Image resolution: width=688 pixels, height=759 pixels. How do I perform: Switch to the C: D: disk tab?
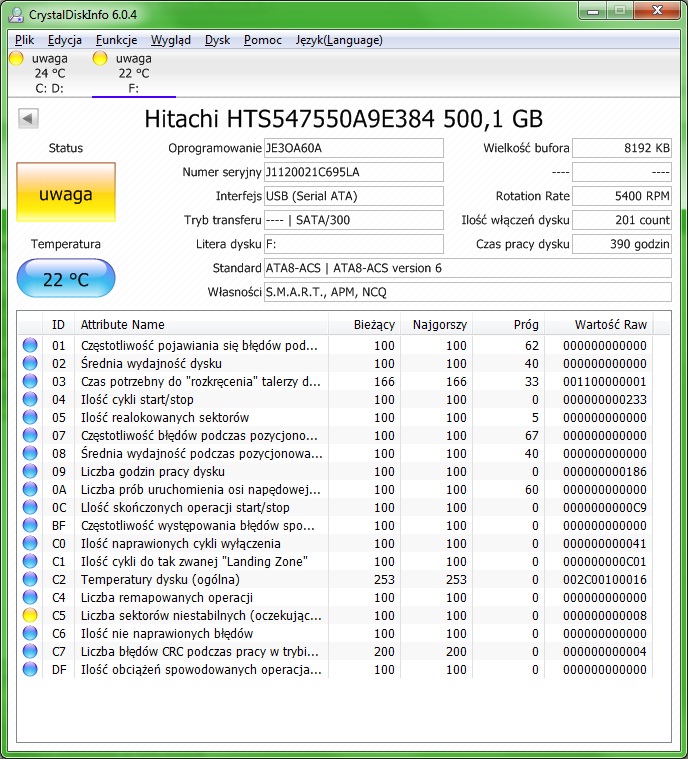(49, 73)
